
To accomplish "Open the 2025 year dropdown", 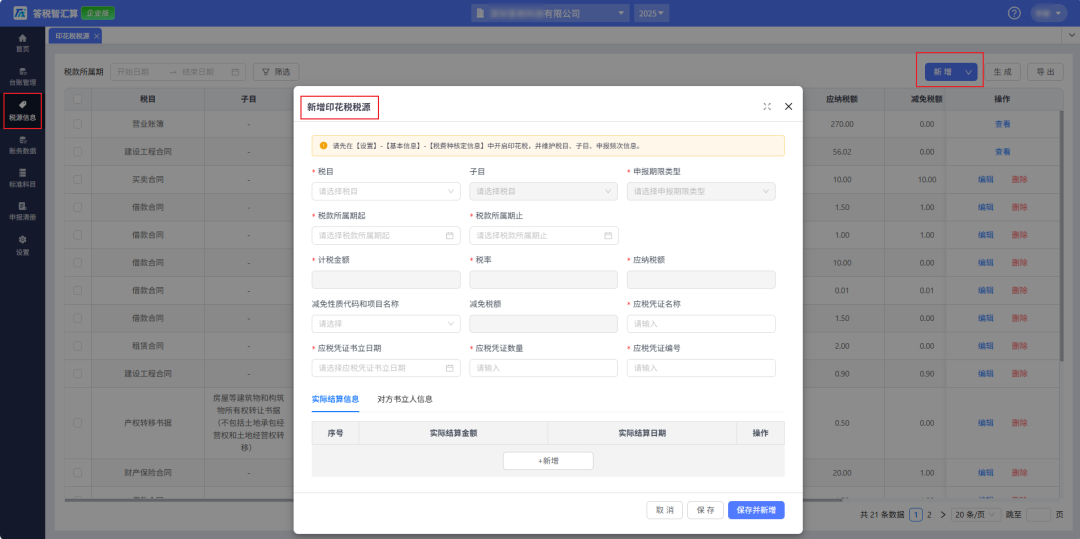I will click(651, 13).
